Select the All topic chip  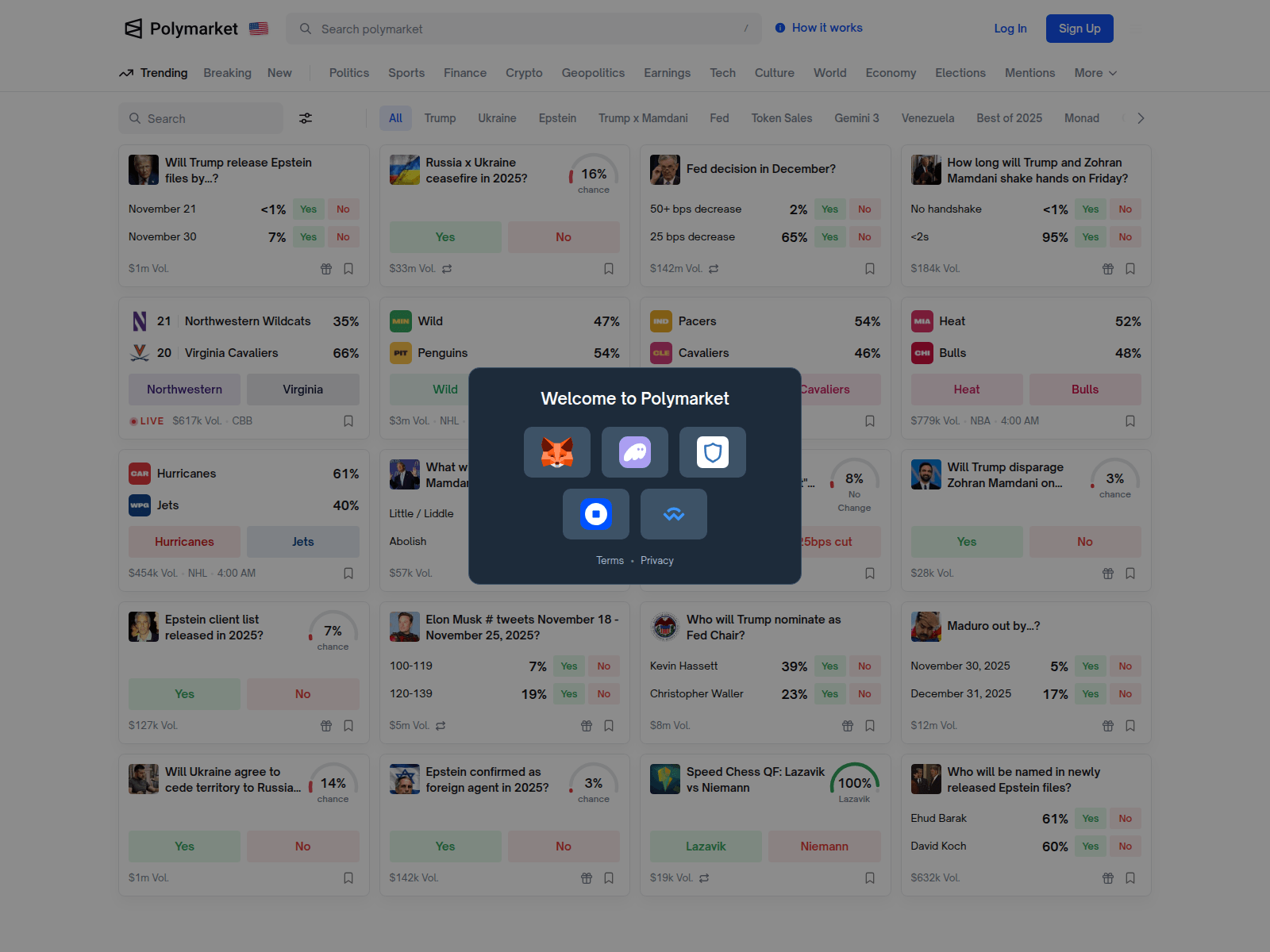coord(395,118)
